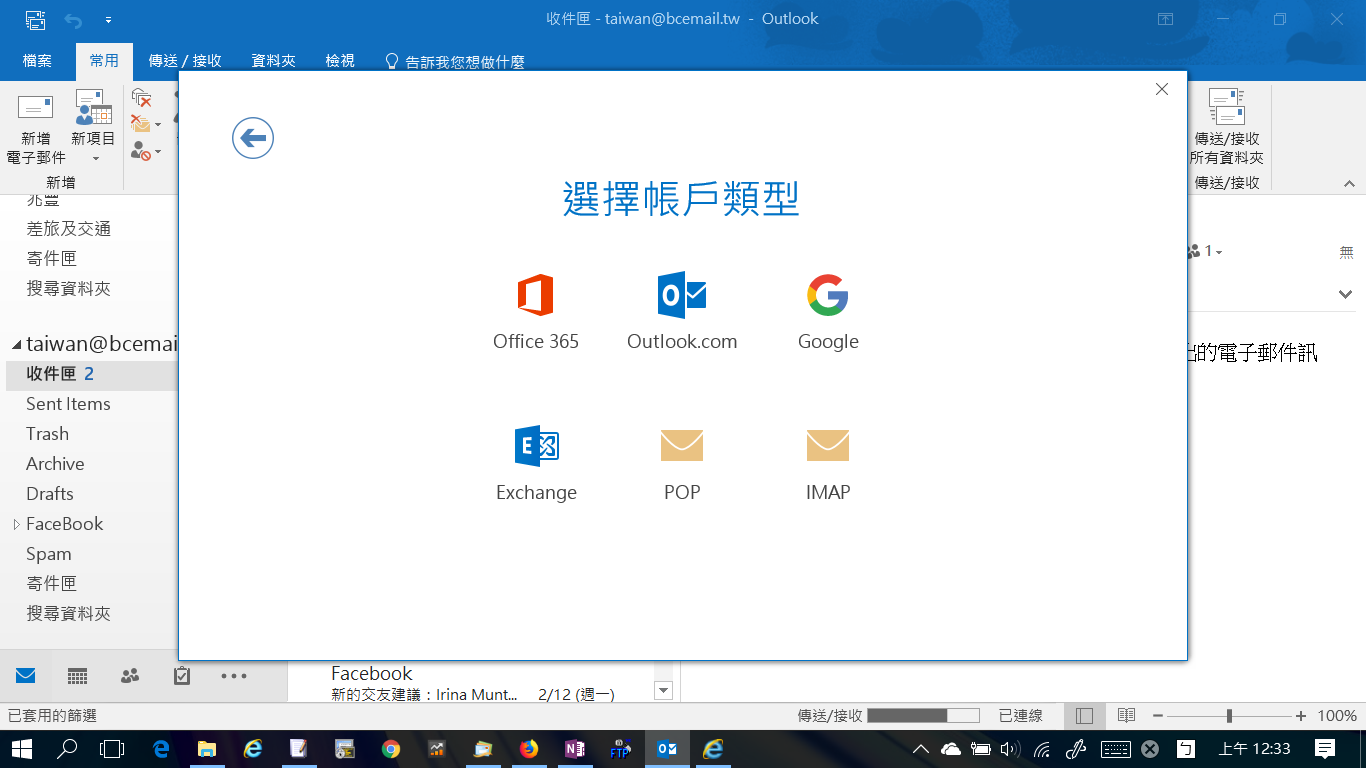Open the Sent Items folder

point(68,404)
